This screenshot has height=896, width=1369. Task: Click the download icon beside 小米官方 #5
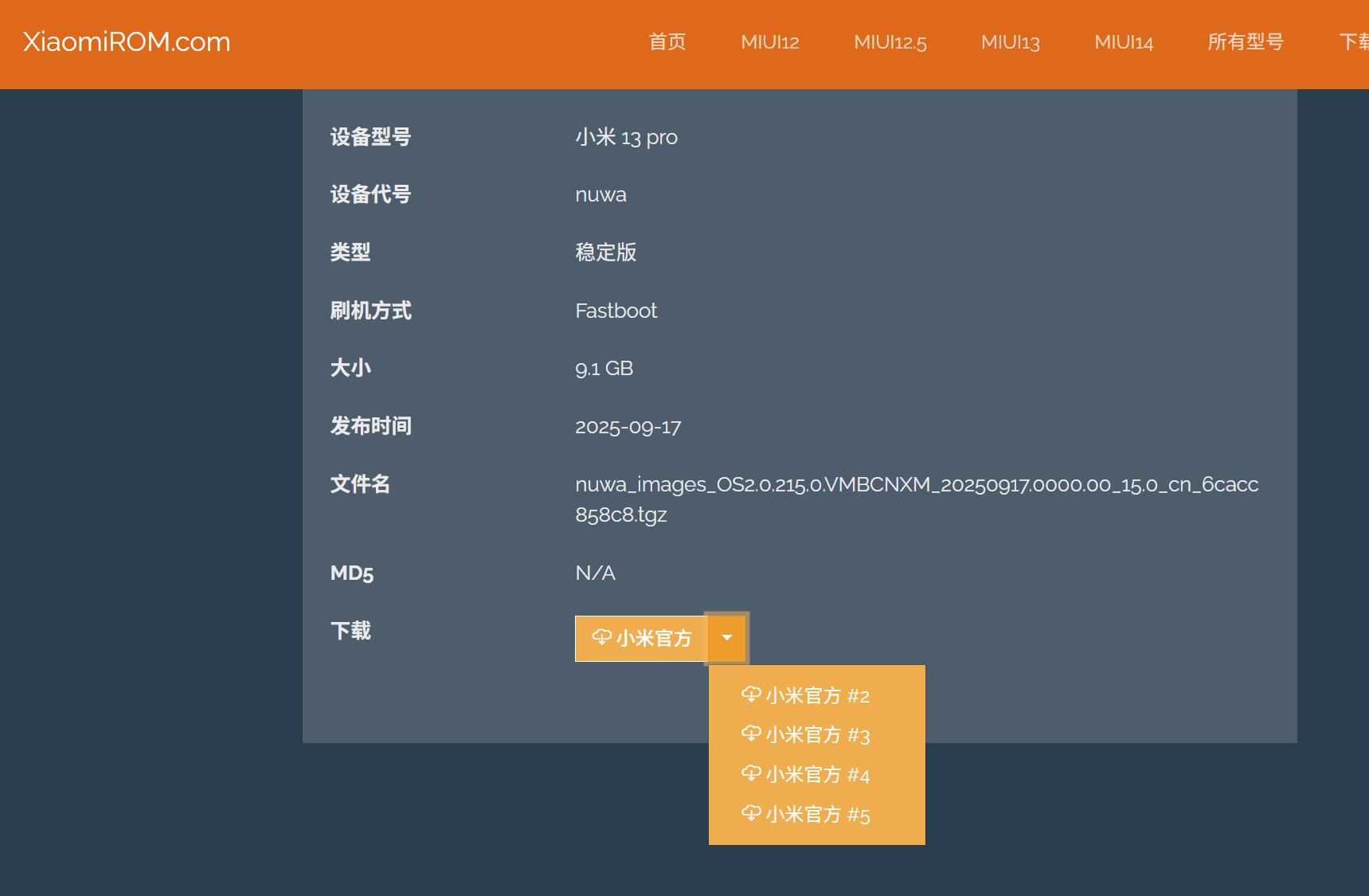pyautogui.click(x=751, y=813)
